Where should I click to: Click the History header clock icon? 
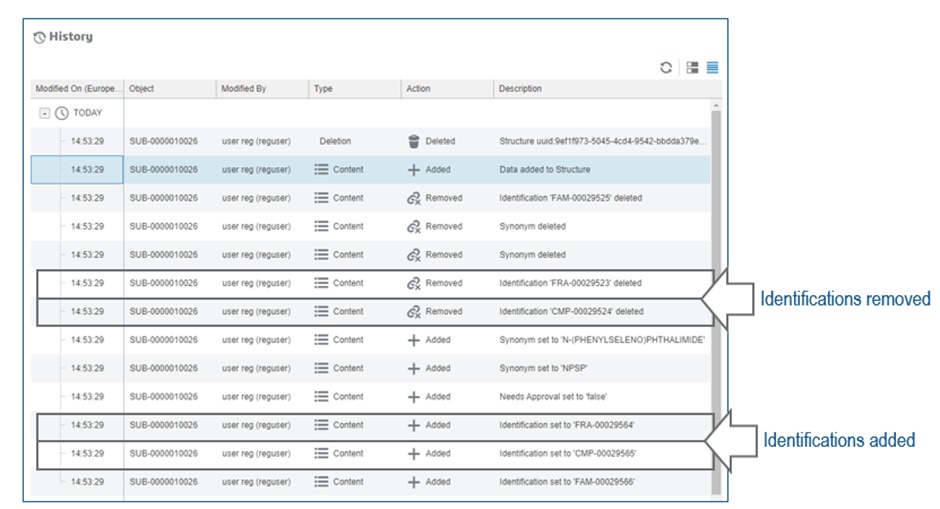pyautogui.click(x=39, y=38)
